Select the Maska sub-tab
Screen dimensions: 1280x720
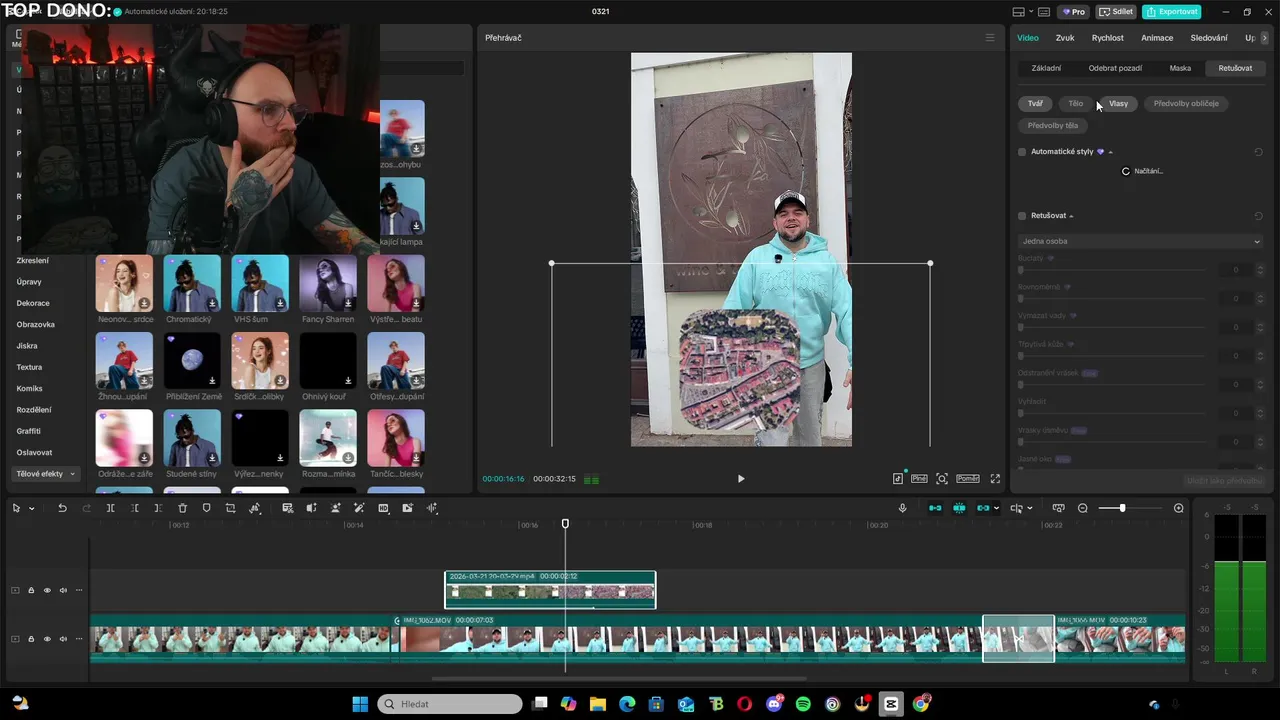pos(1180,68)
